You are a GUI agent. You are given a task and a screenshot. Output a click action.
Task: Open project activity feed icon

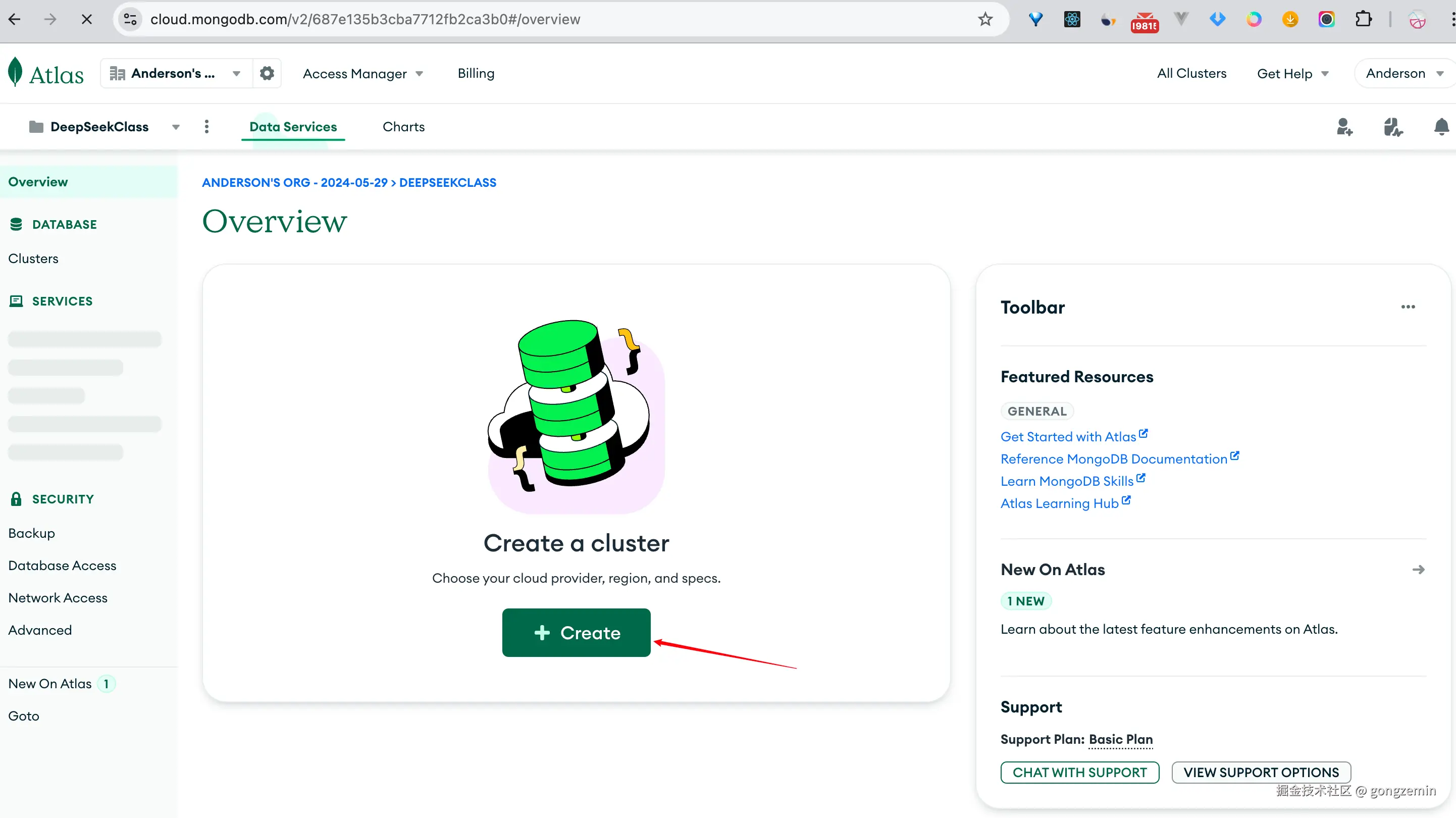coord(1393,127)
